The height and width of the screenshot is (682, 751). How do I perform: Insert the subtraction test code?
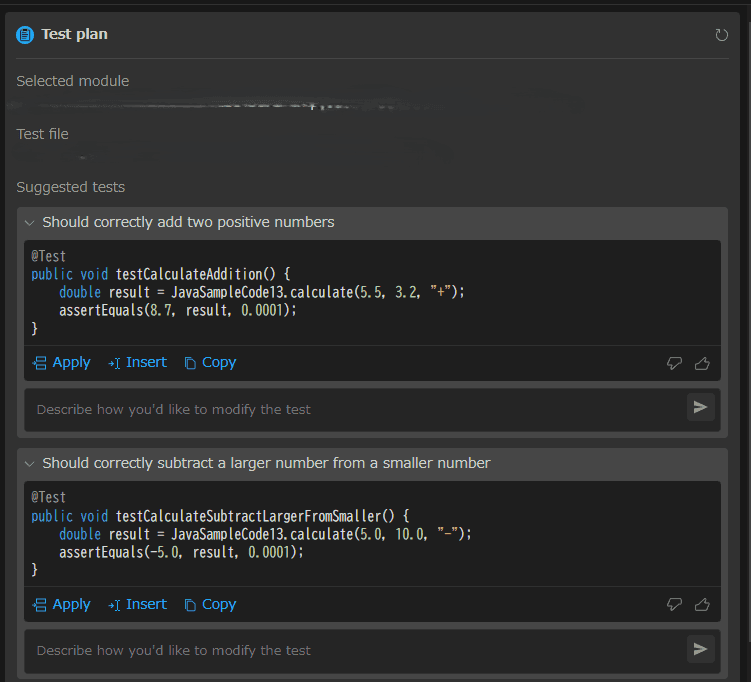click(137, 605)
